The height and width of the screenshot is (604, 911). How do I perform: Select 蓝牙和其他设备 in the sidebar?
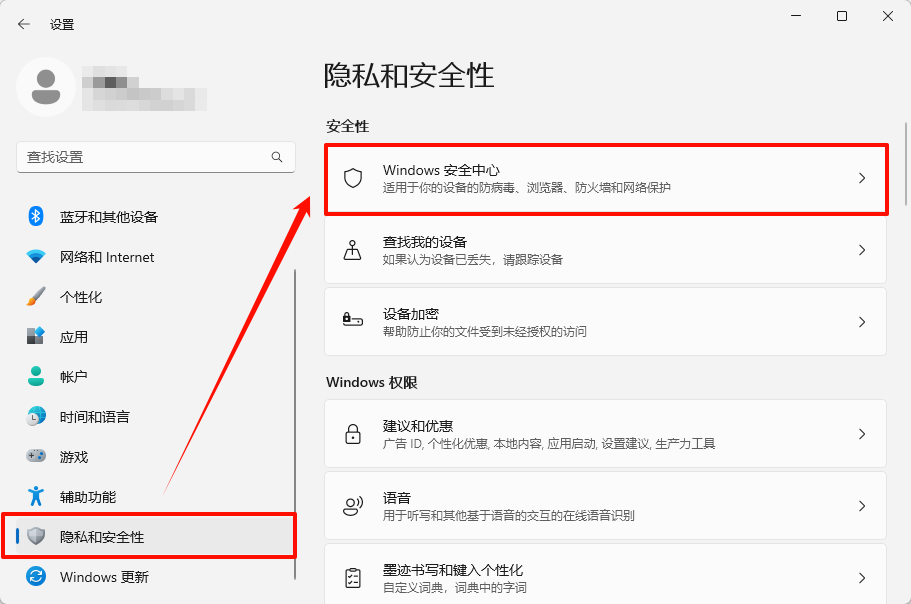[x=156, y=217]
